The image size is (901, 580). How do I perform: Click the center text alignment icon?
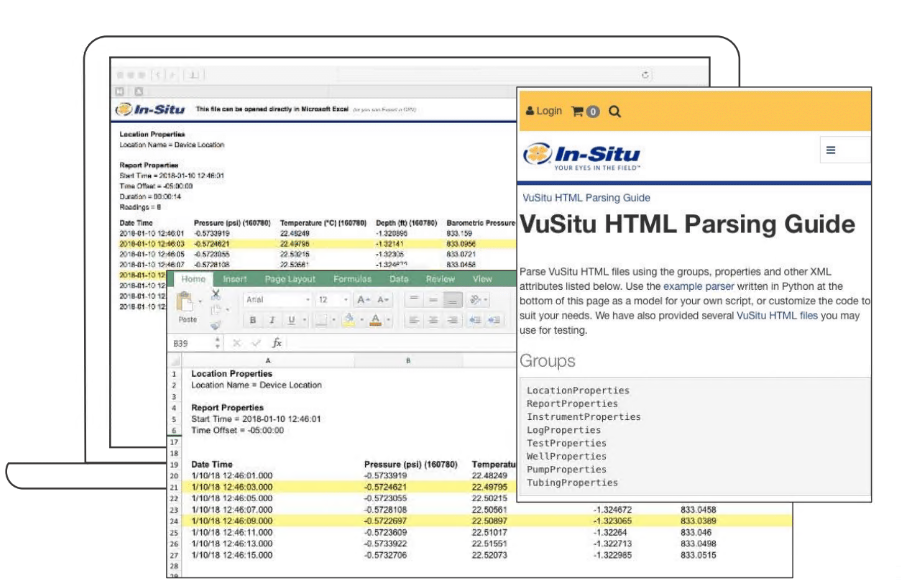click(x=432, y=320)
